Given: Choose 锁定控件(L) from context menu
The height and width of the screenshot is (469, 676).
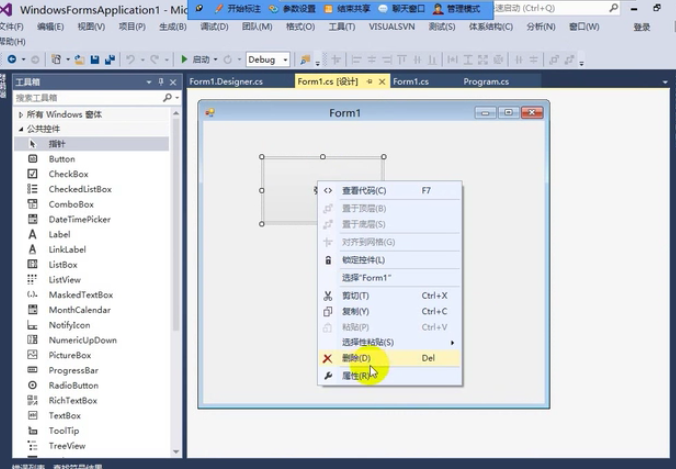Looking at the screenshot, I should pos(390,260).
